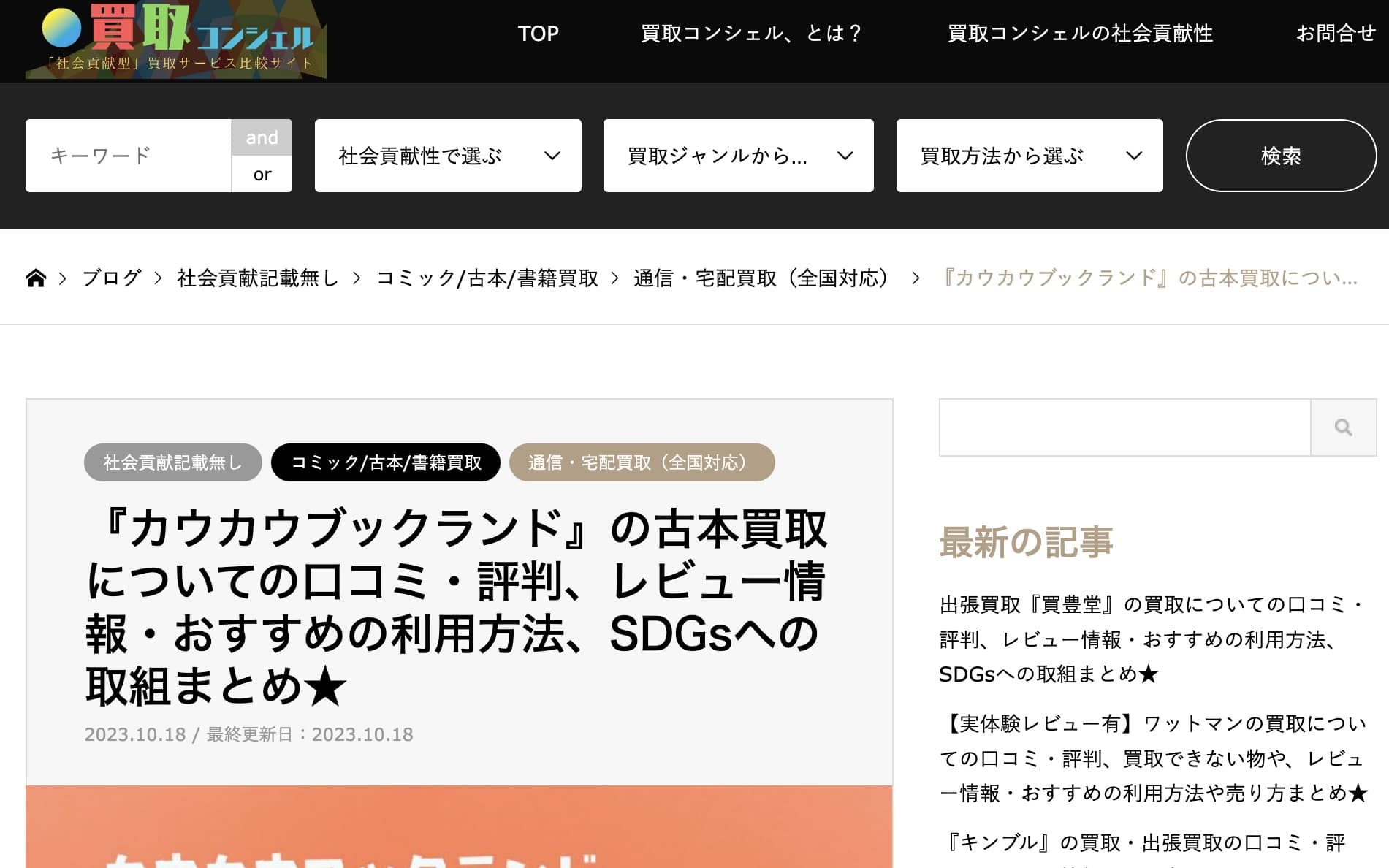Click the orange article featured image
Viewport: 1389px width, 868px height.
[459, 826]
